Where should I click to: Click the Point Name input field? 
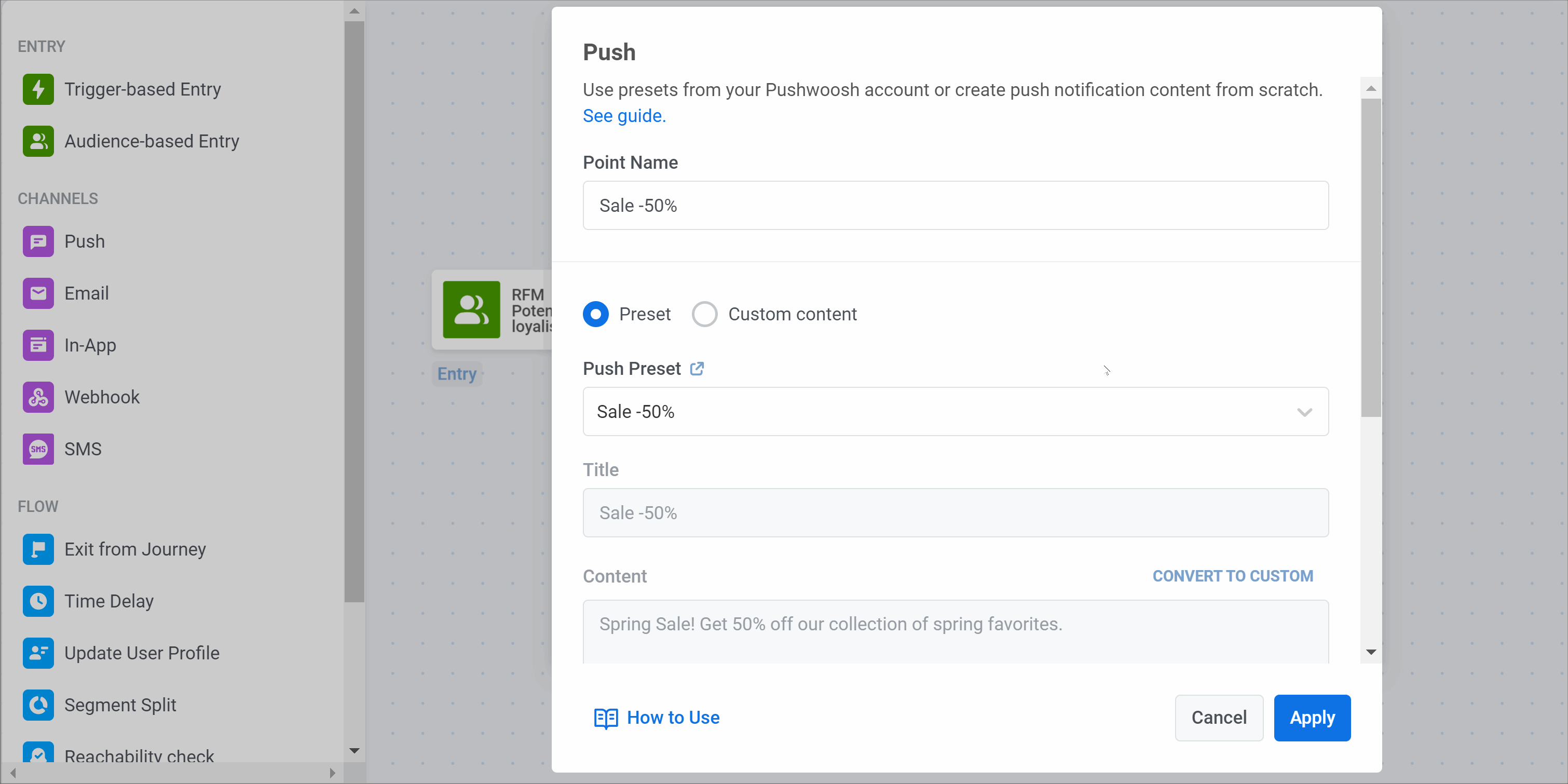point(955,205)
